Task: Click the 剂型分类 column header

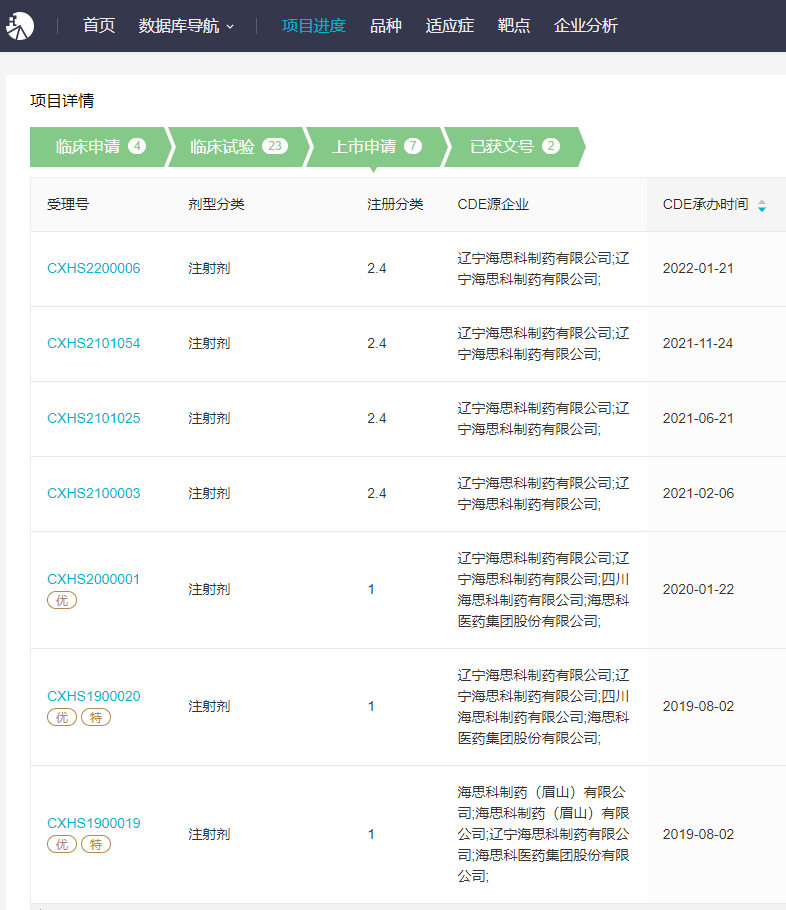Action: [216, 204]
